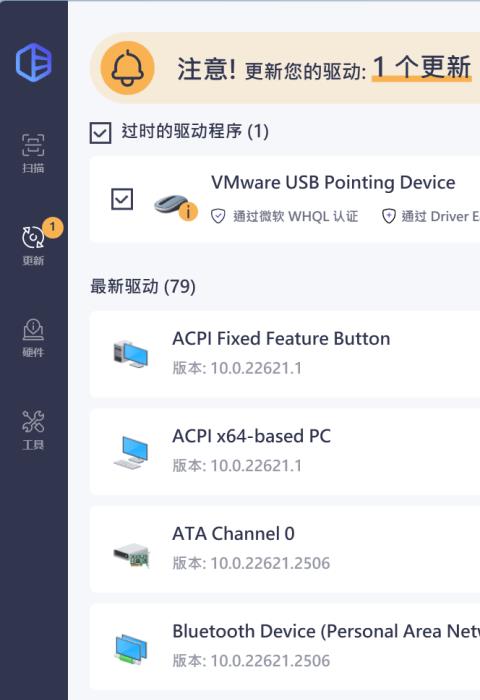Open the 更新 update section
This screenshot has width=480, height=700.
pyautogui.click(x=33, y=245)
